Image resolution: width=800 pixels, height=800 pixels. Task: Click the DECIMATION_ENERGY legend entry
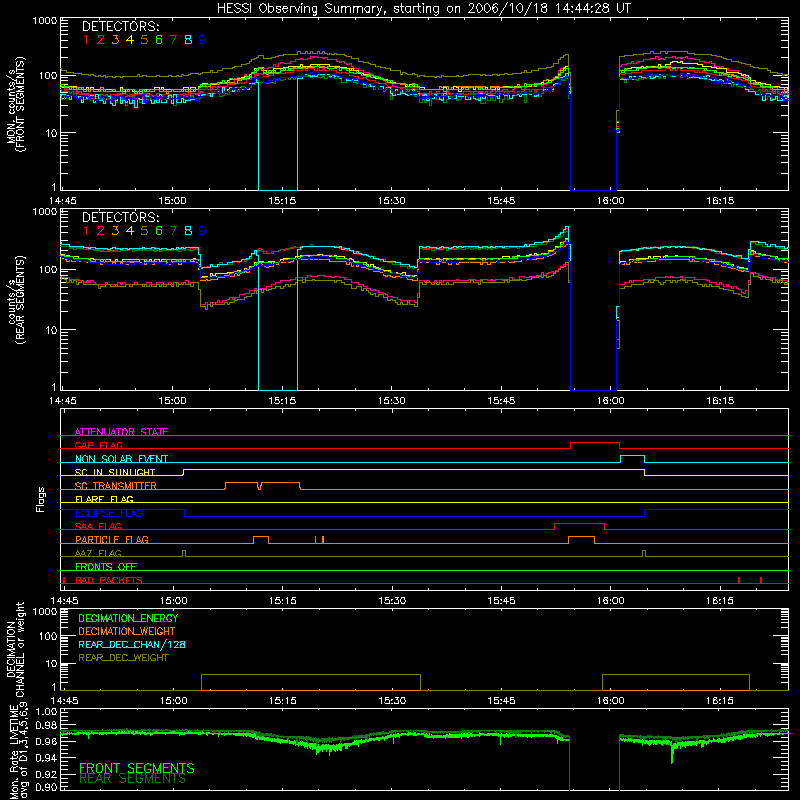pos(128,618)
